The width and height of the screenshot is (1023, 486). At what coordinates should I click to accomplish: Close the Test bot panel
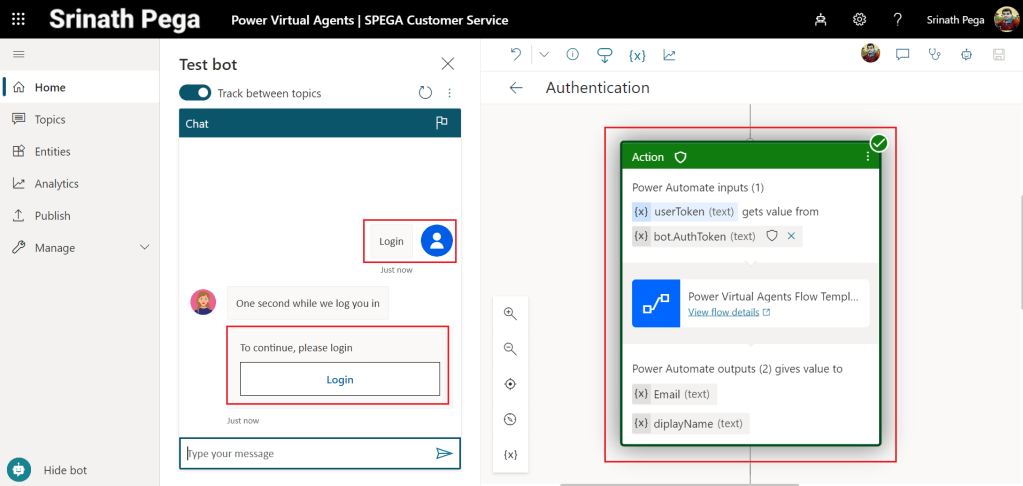click(x=448, y=64)
